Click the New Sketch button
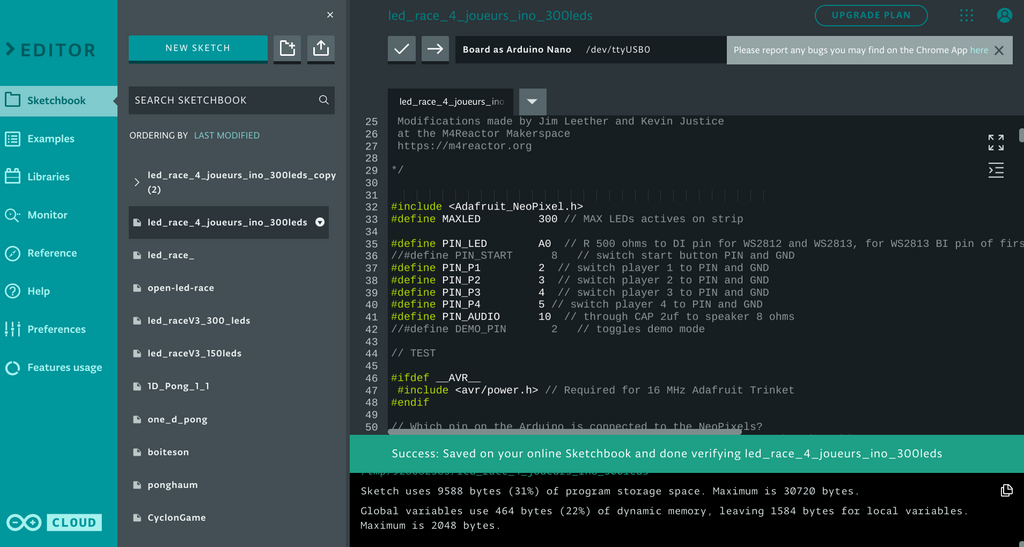 tap(198, 48)
